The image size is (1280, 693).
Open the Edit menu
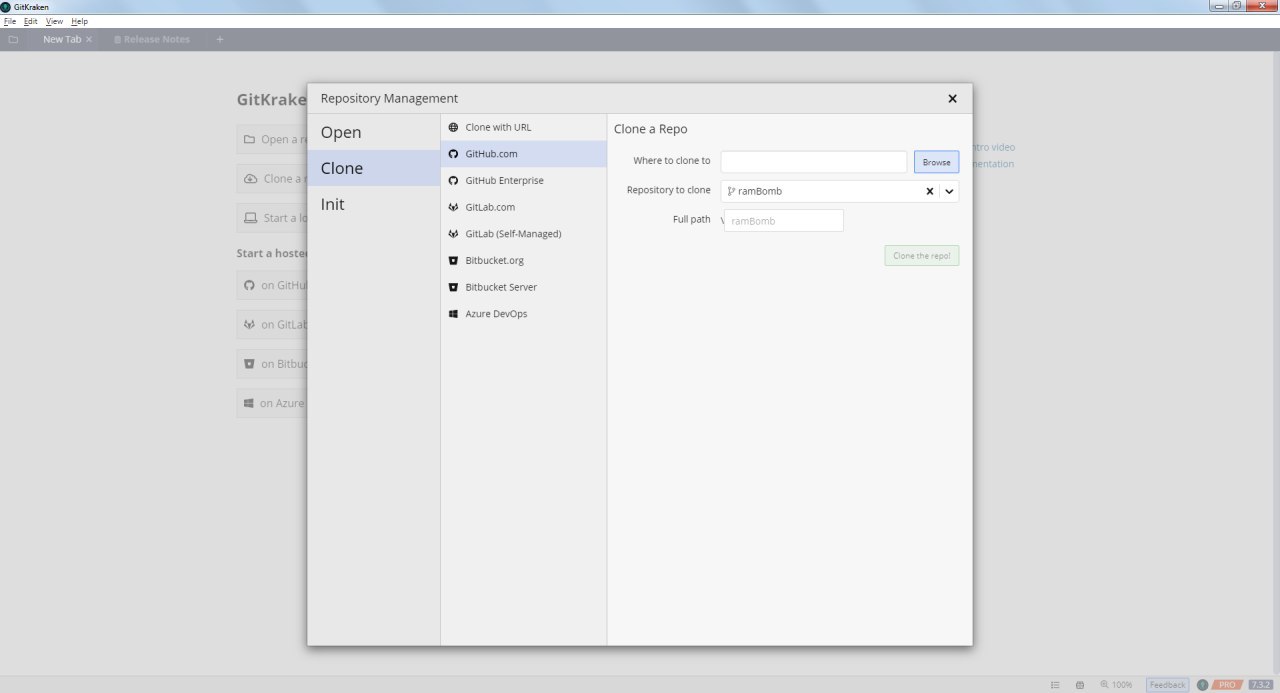pyautogui.click(x=31, y=21)
